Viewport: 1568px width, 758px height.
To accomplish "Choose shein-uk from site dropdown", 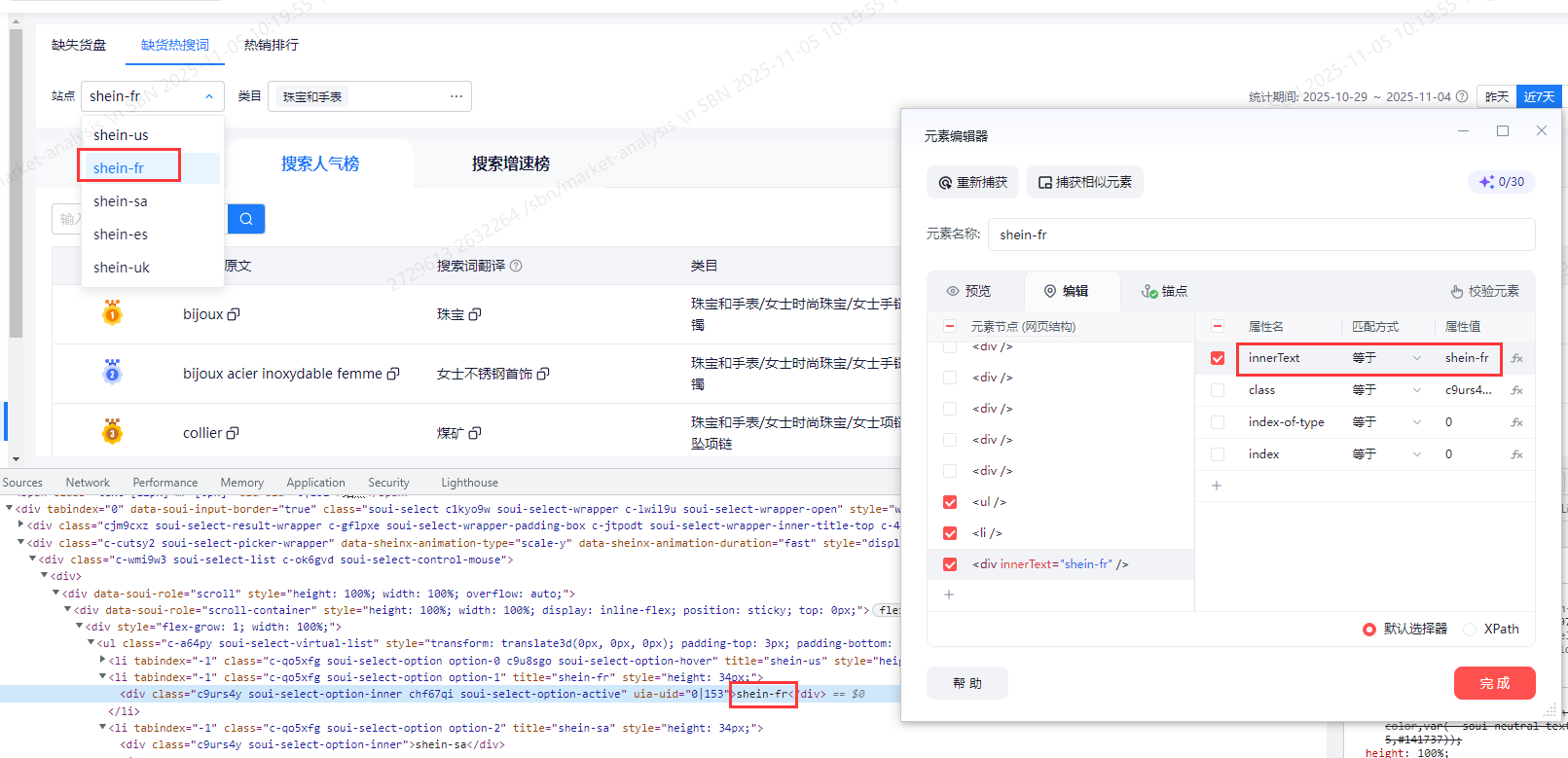I will tap(151, 268).
